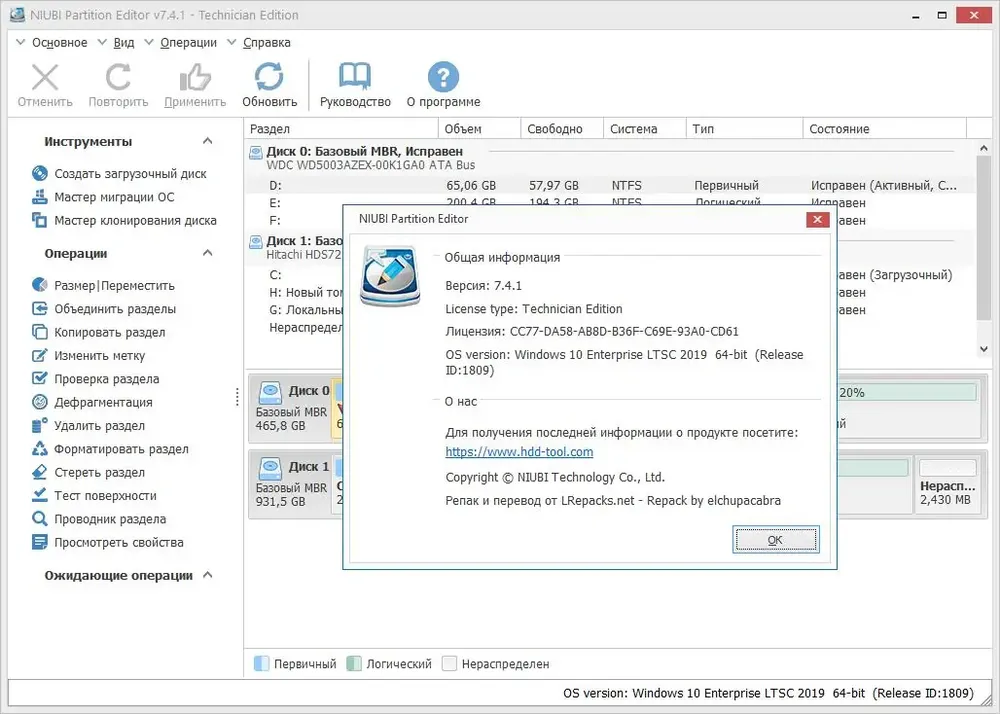This screenshot has width=1000, height=714.
Task: Choose Проверка раздела operation
Action: point(96,379)
